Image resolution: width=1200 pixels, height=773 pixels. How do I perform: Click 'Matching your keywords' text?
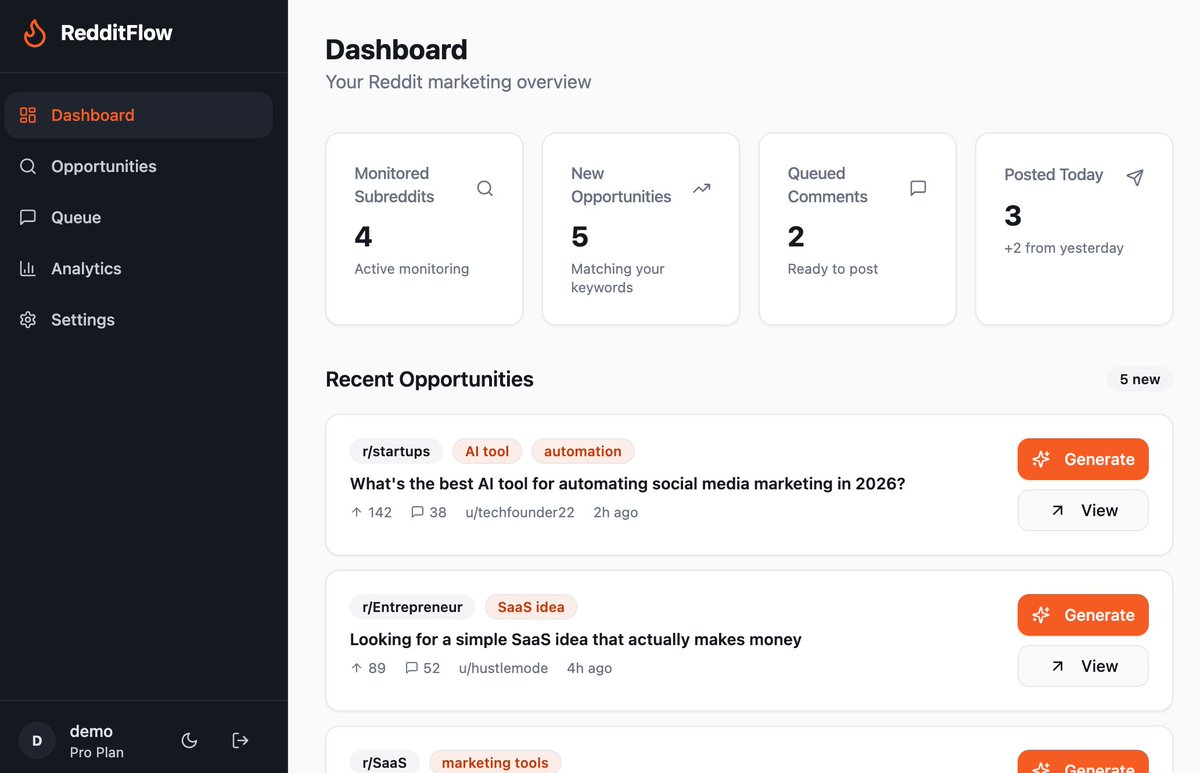click(x=617, y=278)
